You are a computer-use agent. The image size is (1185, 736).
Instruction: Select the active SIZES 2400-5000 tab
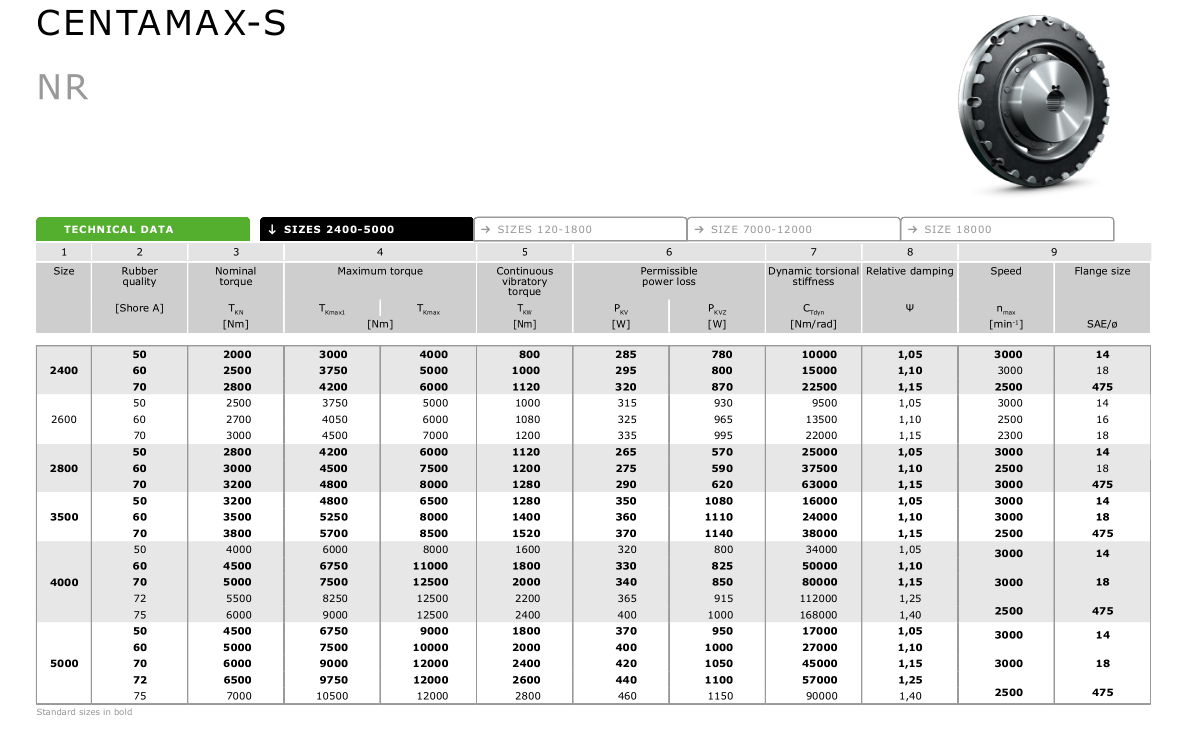point(366,229)
